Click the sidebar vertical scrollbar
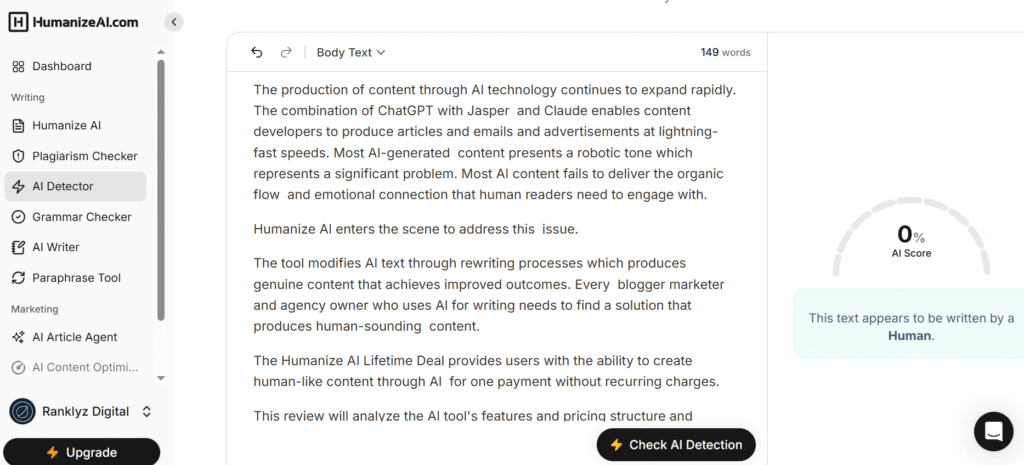Viewport: 1024px width, 465px height. pos(161,190)
